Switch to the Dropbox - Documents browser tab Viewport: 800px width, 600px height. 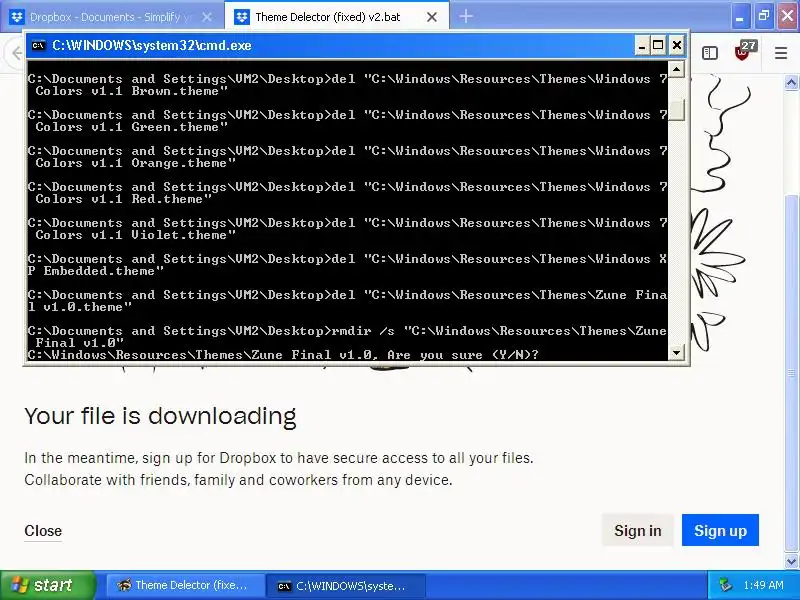coord(112,17)
